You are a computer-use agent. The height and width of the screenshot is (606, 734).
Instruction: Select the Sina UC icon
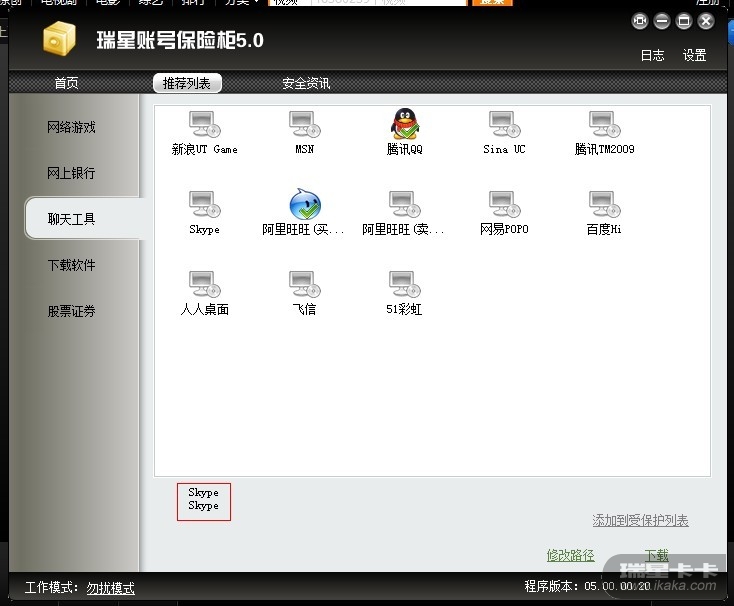pyautogui.click(x=505, y=124)
